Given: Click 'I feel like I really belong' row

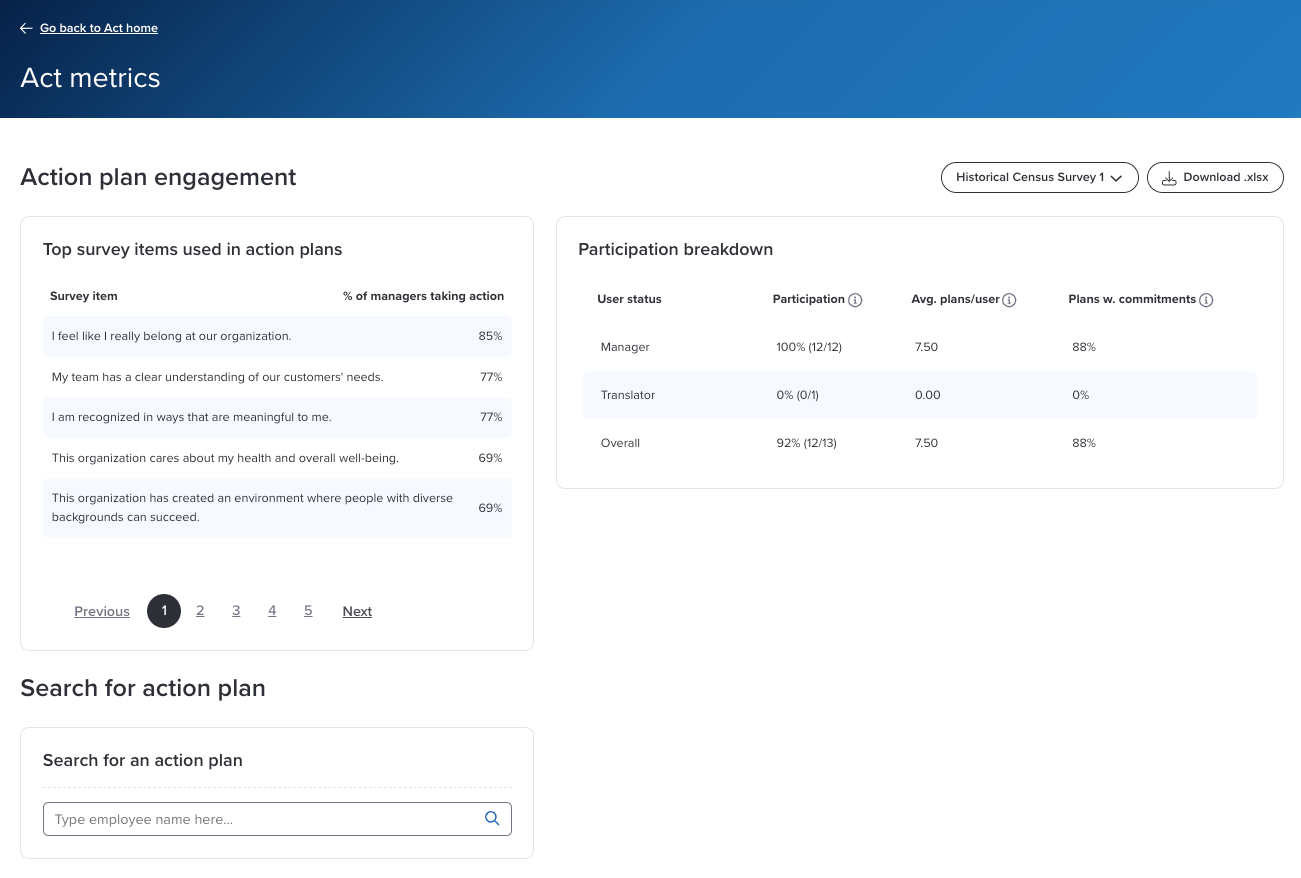Looking at the screenshot, I should (x=277, y=336).
